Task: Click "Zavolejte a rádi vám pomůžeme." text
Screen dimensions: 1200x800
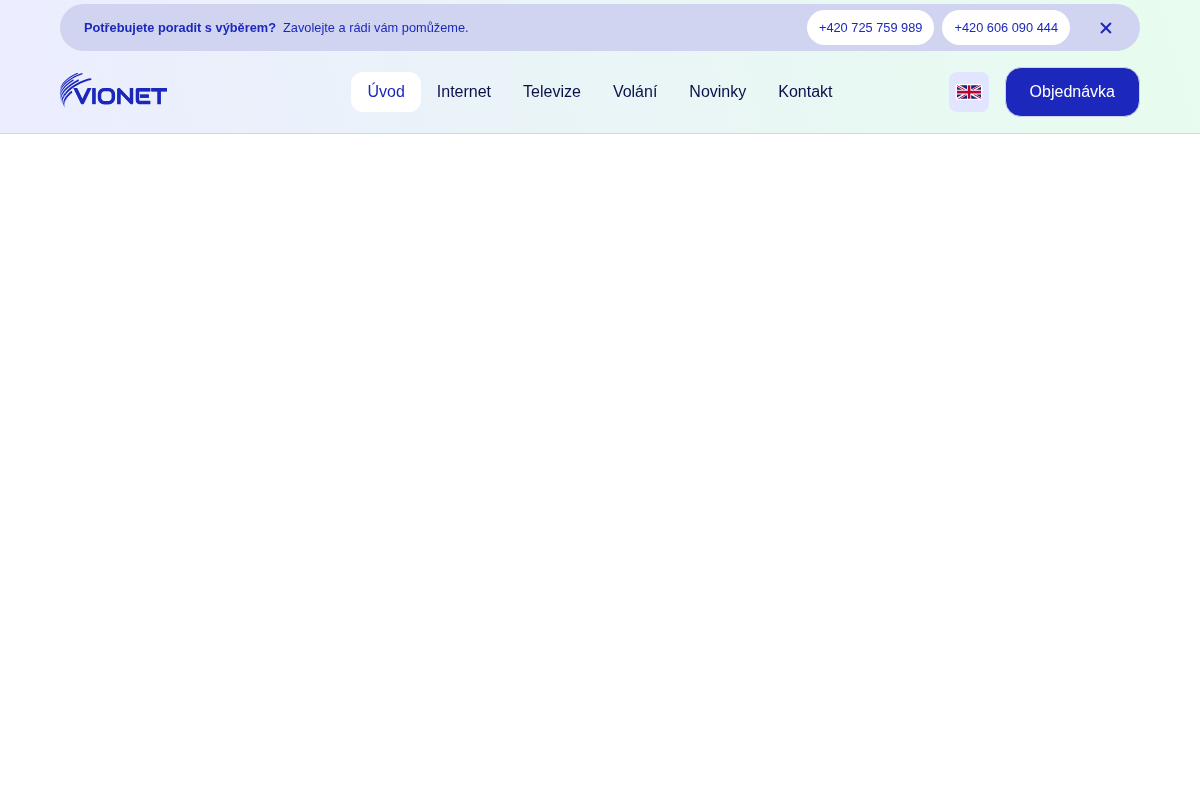Action: click(376, 28)
